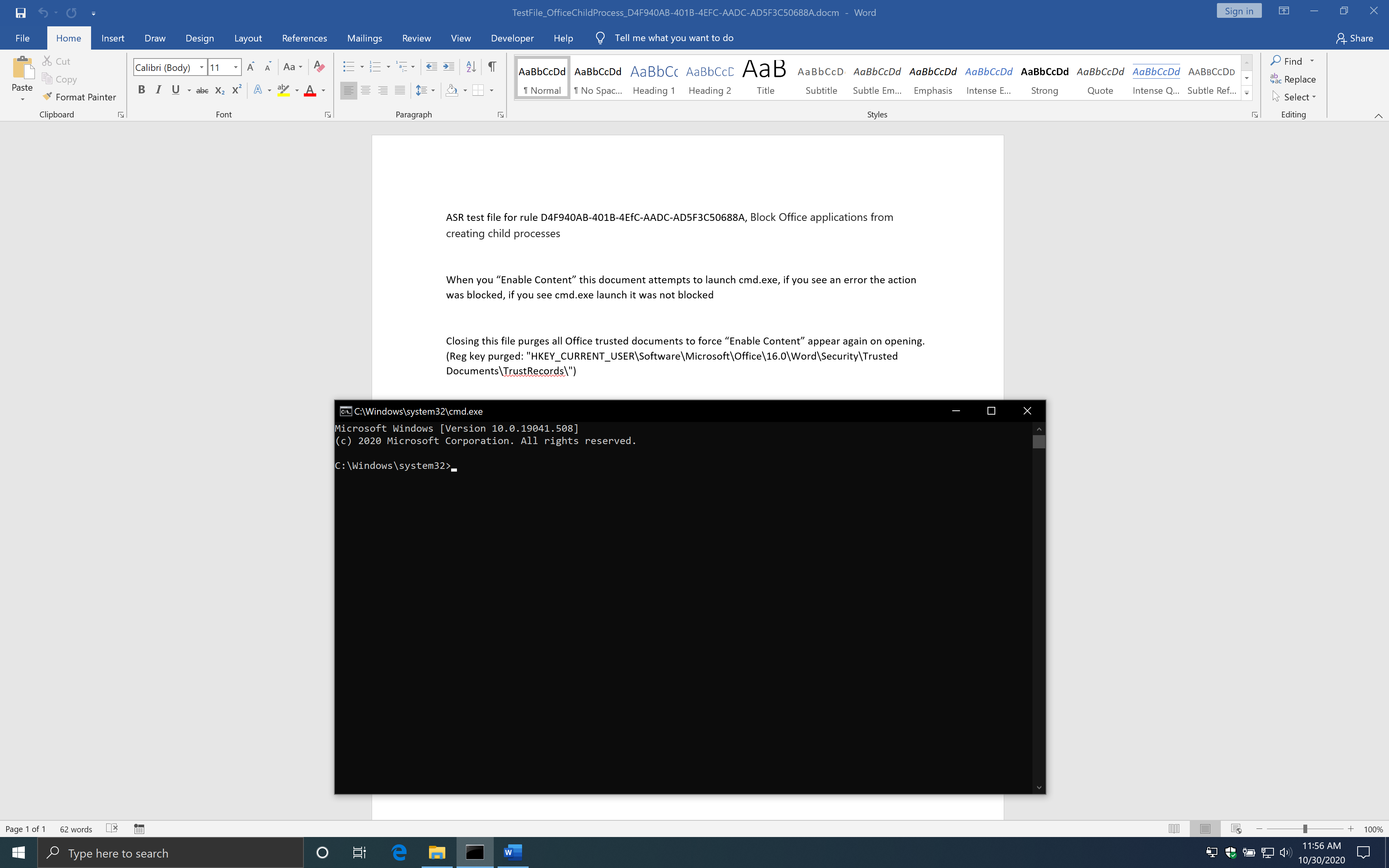The height and width of the screenshot is (868, 1389).
Task: Click the zoom slider handle
Action: (1305, 828)
